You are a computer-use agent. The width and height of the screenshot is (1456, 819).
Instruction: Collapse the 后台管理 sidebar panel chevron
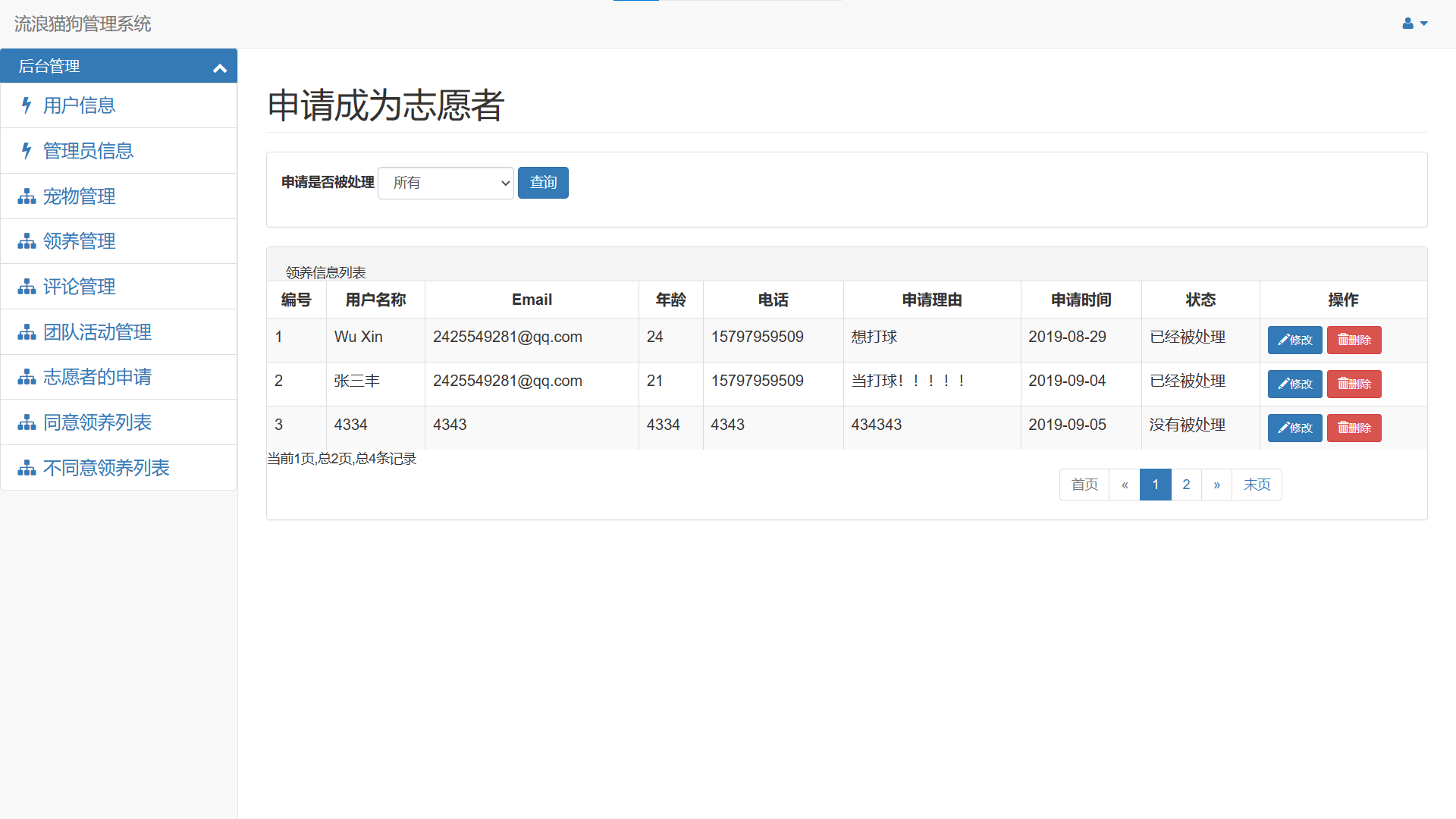[220, 67]
